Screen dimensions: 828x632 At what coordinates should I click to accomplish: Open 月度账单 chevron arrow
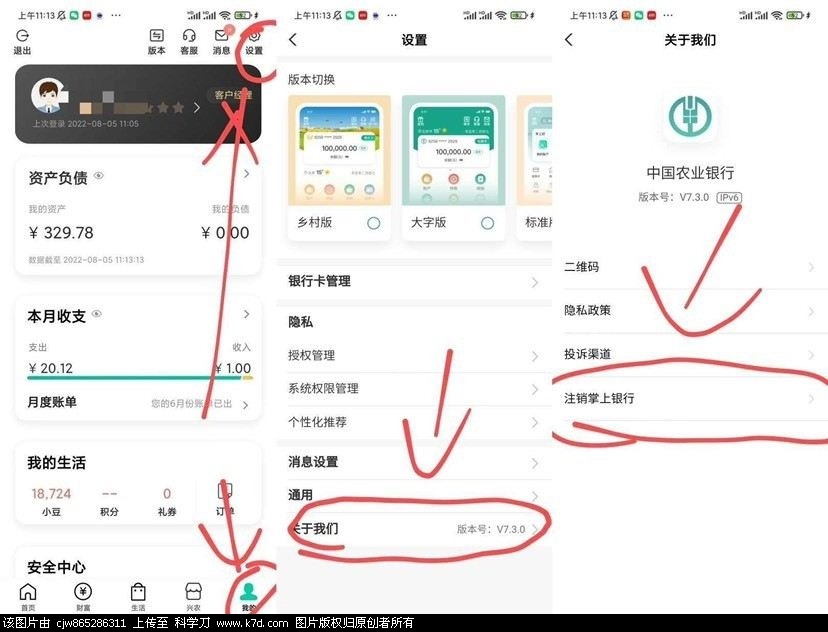click(x=246, y=405)
